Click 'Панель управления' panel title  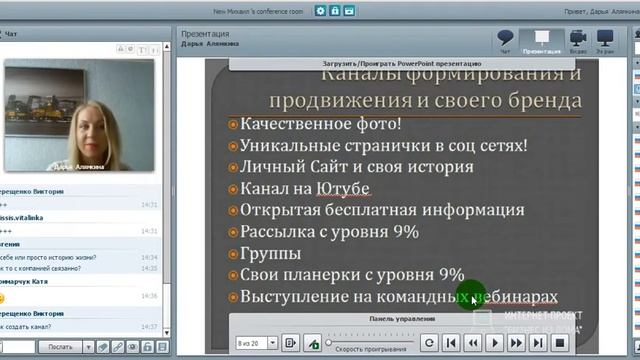pyautogui.click(x=402, y=319)
